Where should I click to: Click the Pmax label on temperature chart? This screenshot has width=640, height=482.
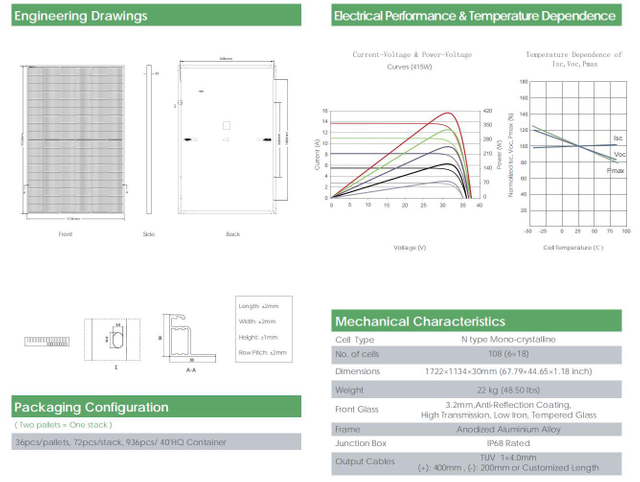[x=616, y=171]
